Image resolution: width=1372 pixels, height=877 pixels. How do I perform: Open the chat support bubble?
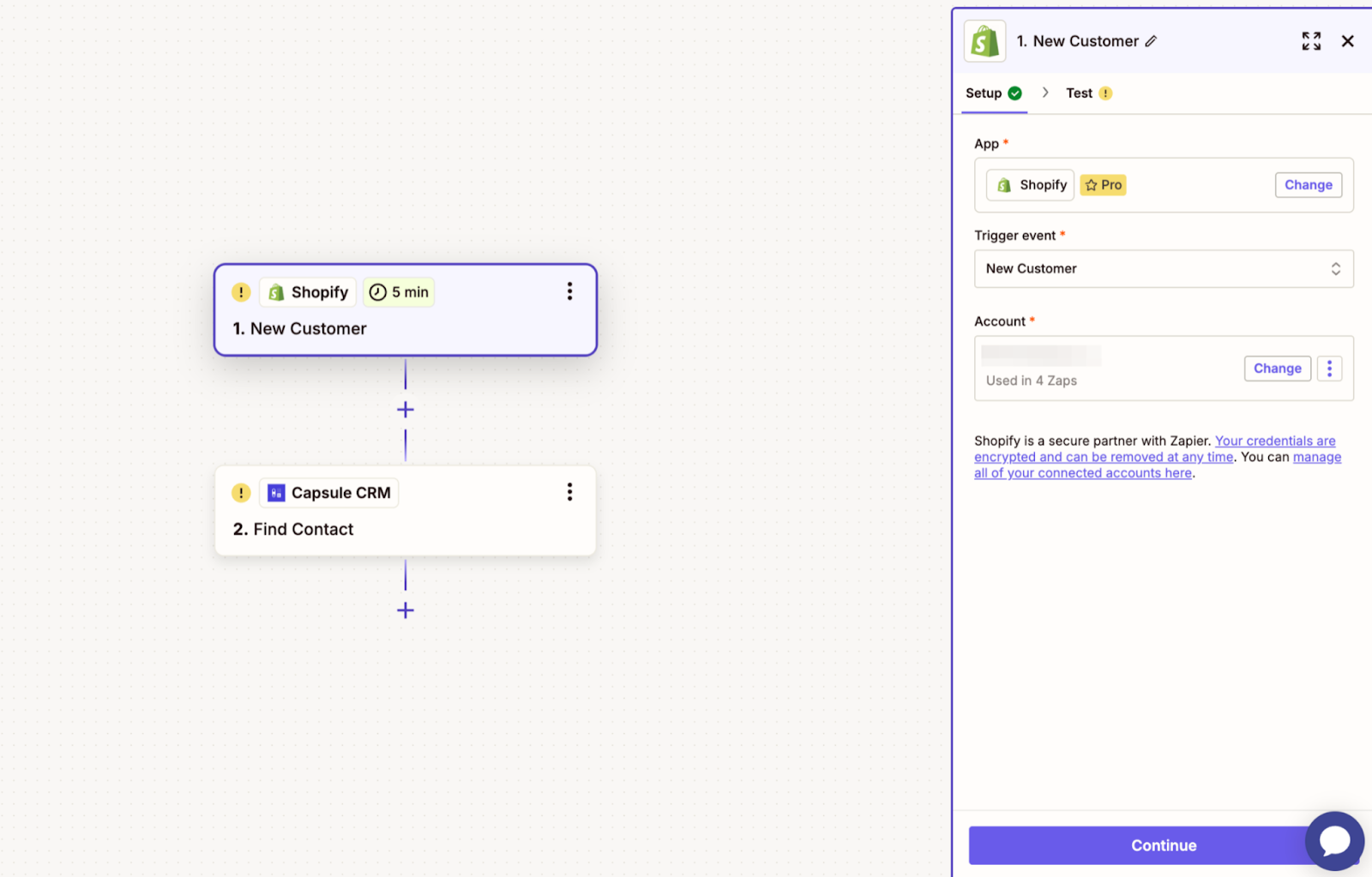1334,841
